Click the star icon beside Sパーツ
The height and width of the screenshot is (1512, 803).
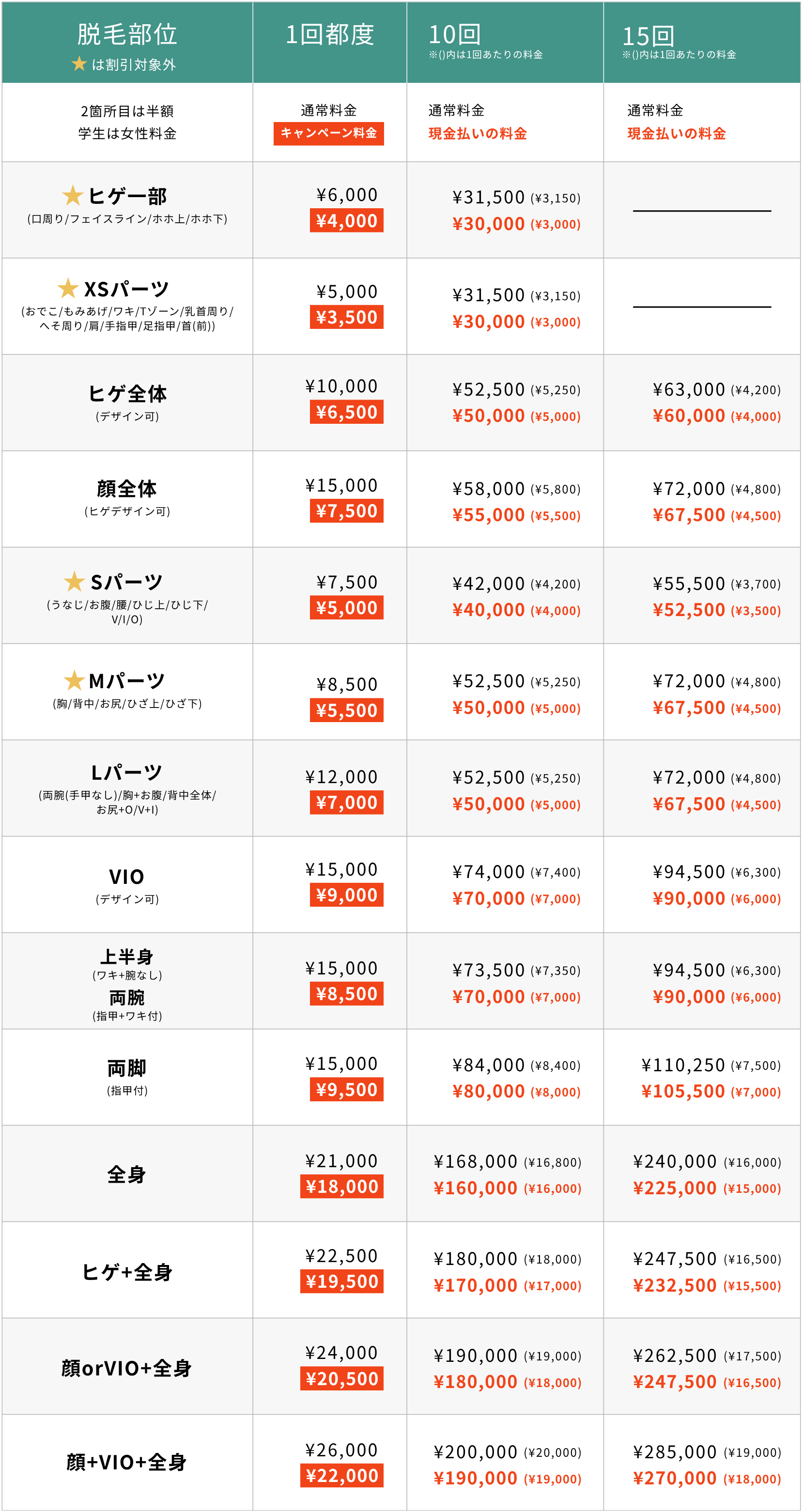point(75,582)
